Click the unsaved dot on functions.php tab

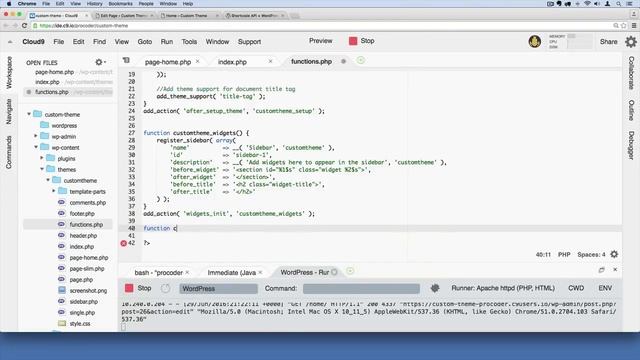343,61
